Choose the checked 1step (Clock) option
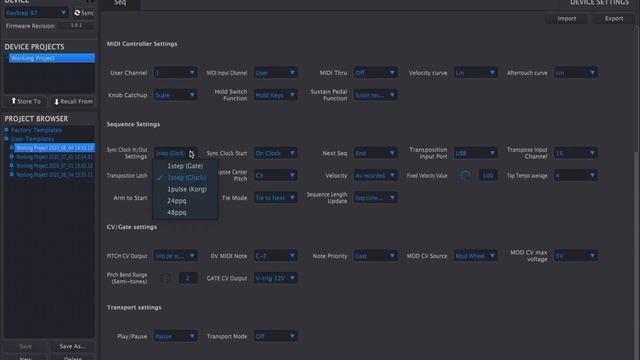The image size is (640, 360). pos(185,178)
